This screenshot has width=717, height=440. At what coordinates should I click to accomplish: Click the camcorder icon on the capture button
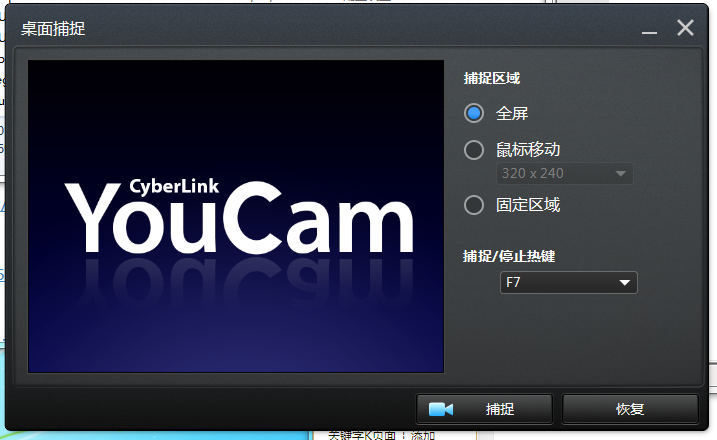(441, 409)
